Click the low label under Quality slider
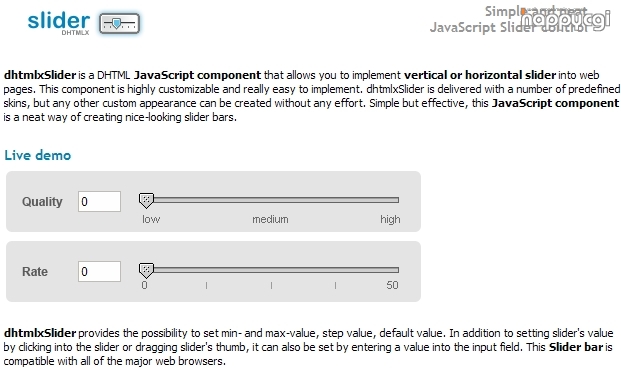Viewport: 621px width, 371px height. (151, 219)
